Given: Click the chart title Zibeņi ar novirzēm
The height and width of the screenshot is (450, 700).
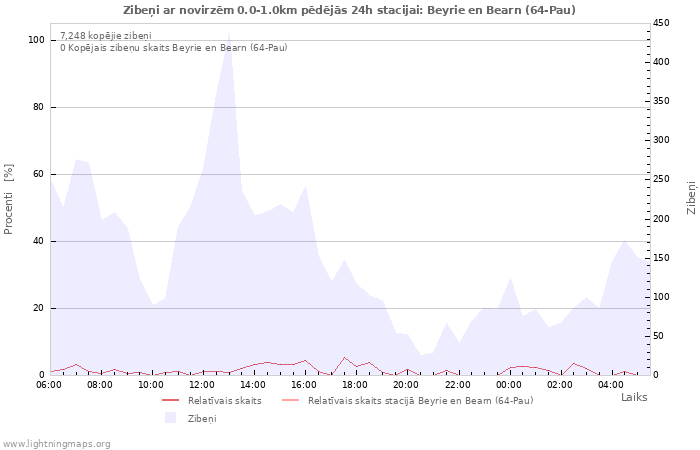Looking at the screenshot, I should pyautogui.click(x=349, y=10).
